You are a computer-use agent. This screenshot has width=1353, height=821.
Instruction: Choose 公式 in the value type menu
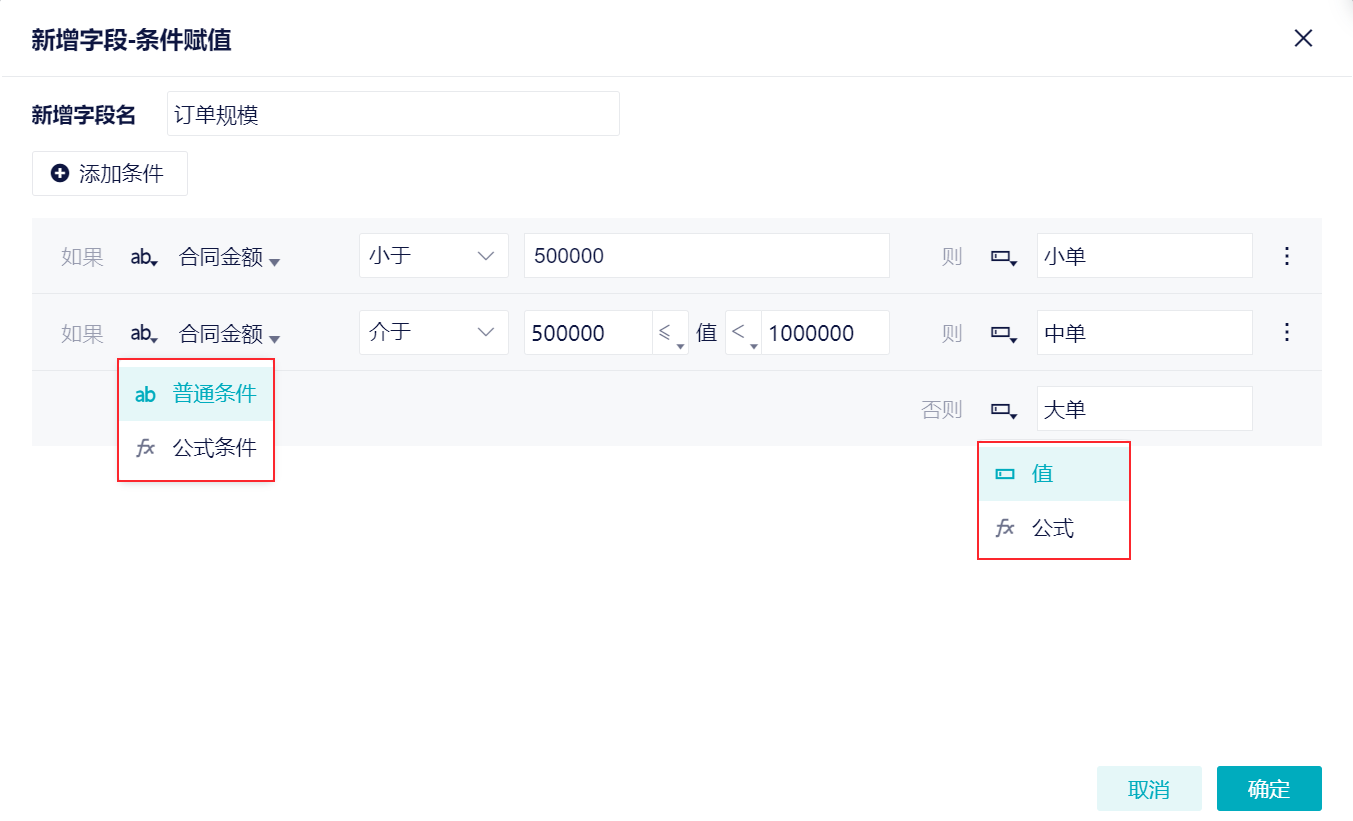1054,528
